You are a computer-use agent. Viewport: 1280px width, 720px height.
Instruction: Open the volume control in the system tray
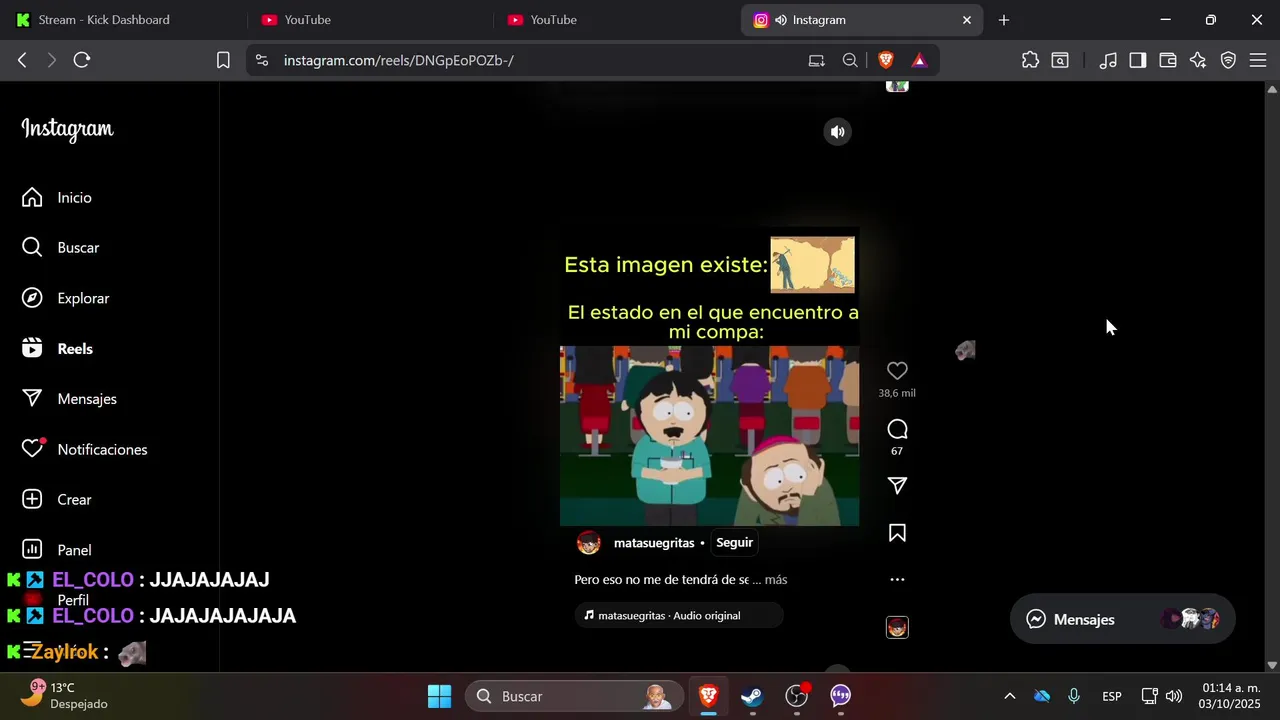pyautogui.click(x=1174, y=696)
